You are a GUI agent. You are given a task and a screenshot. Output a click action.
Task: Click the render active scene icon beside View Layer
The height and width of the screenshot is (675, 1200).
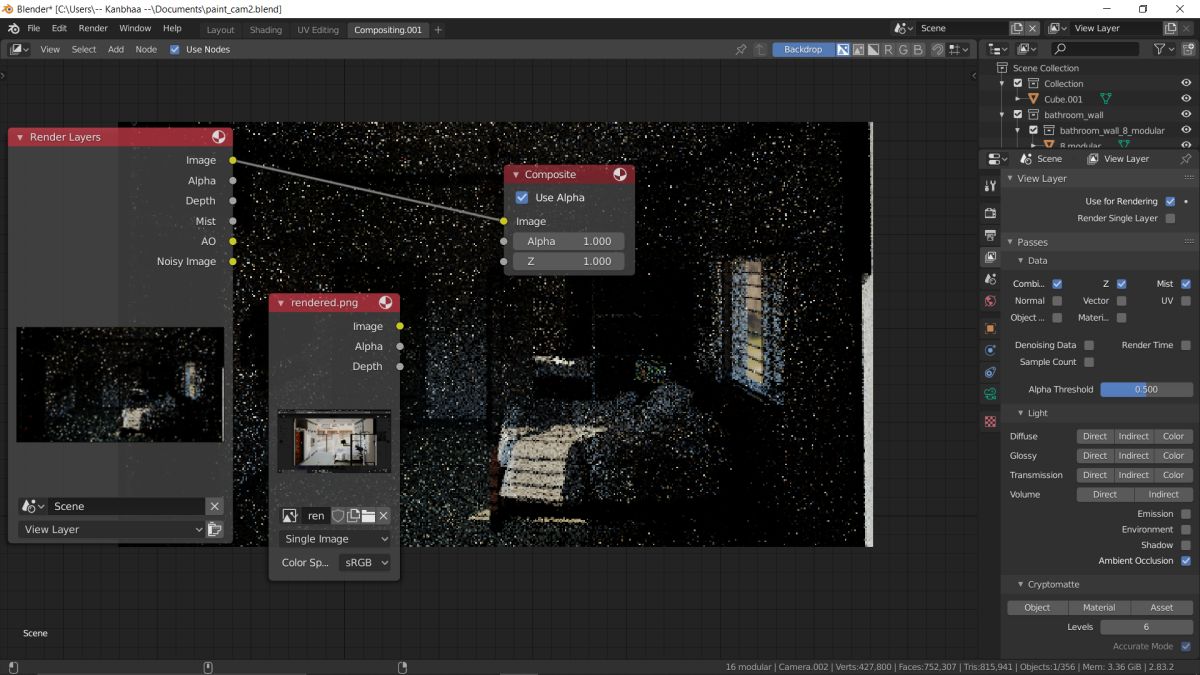click(x=214, y=530)
